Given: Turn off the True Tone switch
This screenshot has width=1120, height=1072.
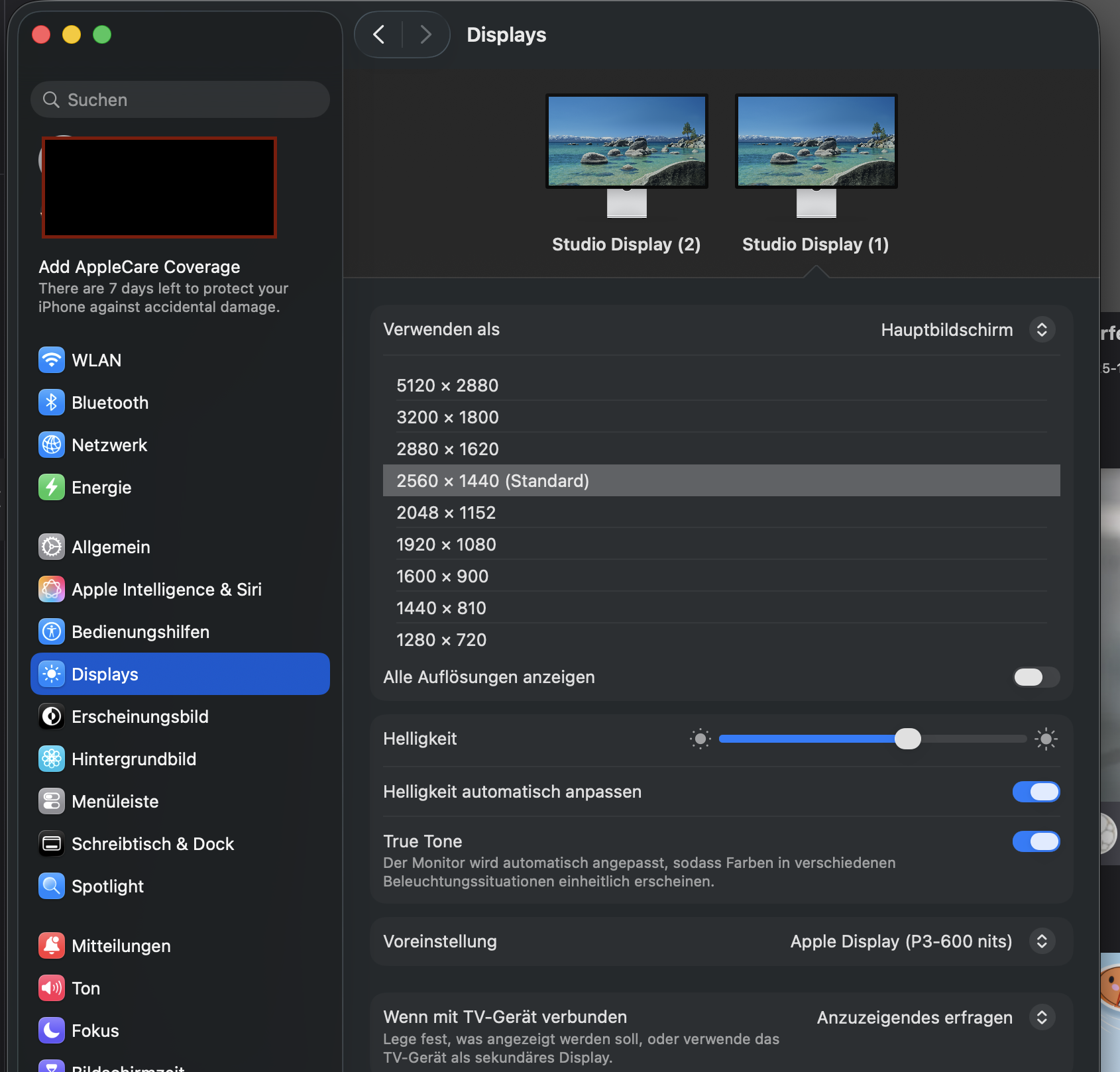Looking at the screenshot, I should 1036,841.
